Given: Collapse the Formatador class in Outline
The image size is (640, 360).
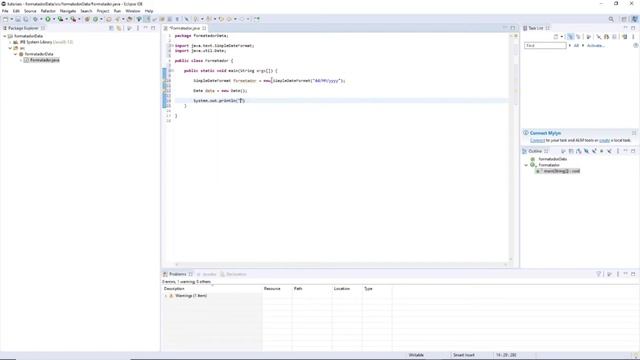Looking at the screenshot, I should point(526,165).
